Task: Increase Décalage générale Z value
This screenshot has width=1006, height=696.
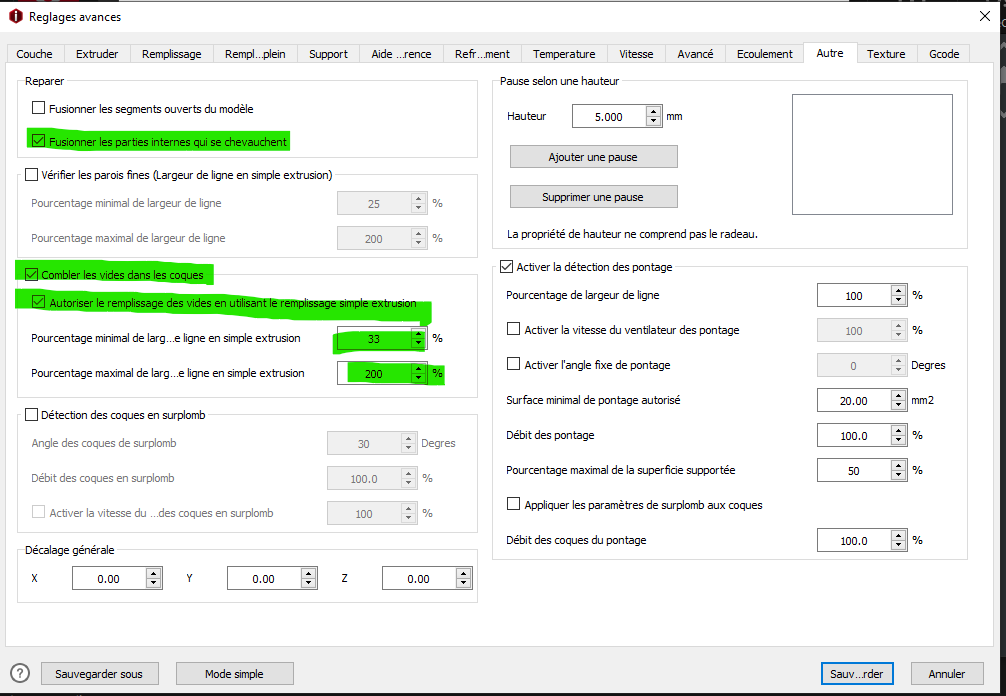Action: 464,573
